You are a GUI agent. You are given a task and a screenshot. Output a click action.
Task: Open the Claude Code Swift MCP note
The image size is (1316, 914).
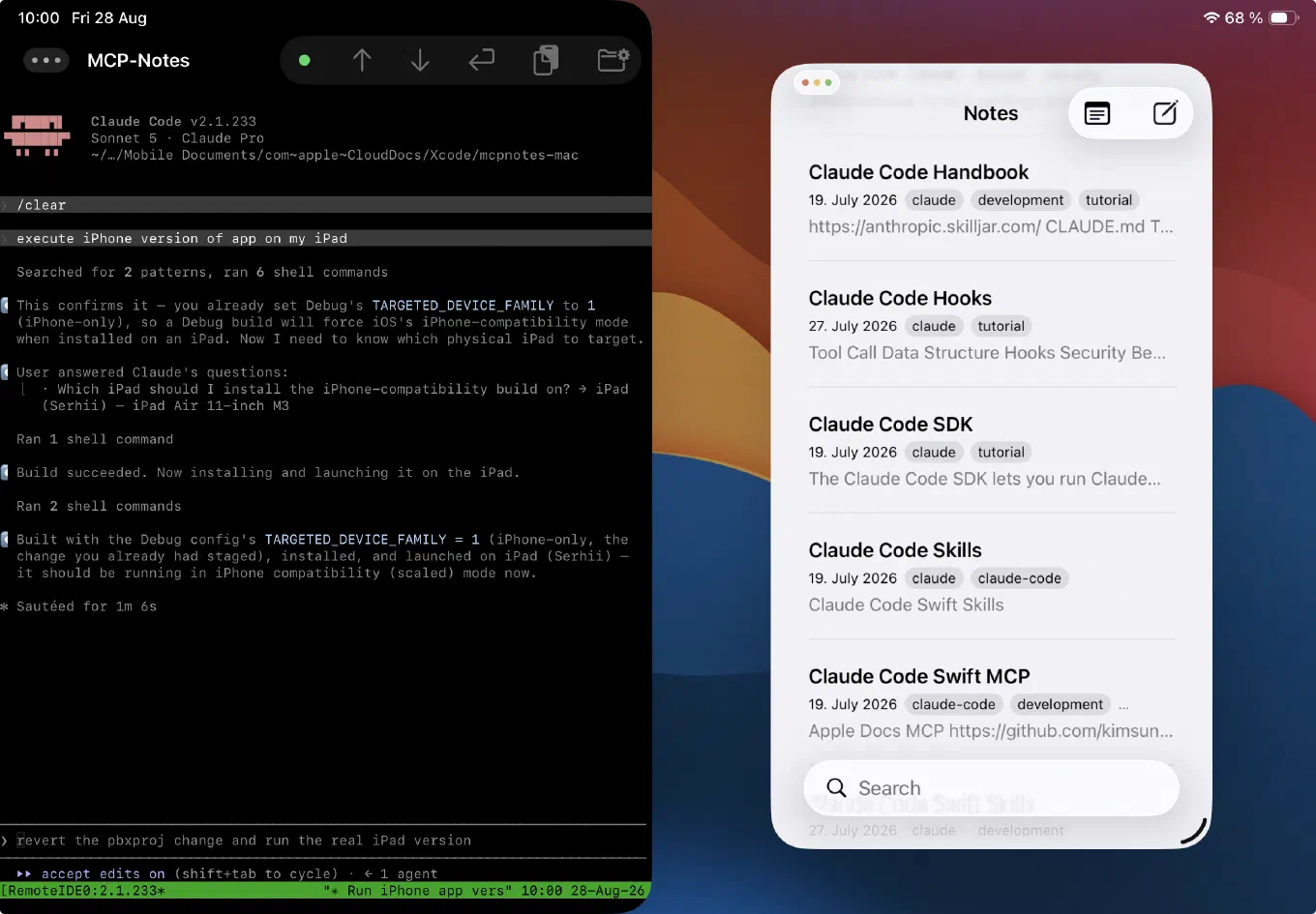click(991, 703)
